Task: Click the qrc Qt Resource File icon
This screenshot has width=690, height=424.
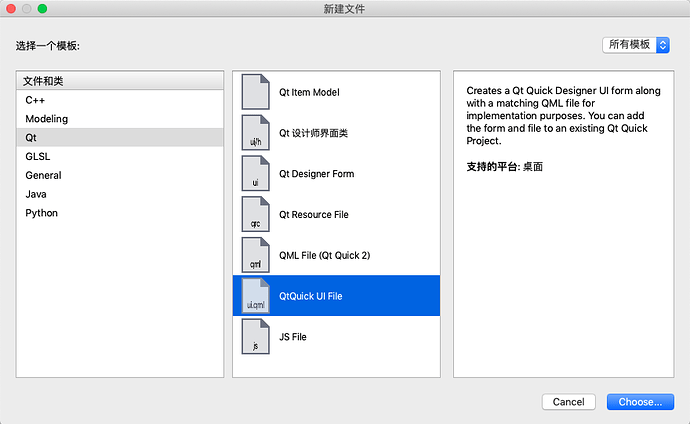Action: (255, 214)
